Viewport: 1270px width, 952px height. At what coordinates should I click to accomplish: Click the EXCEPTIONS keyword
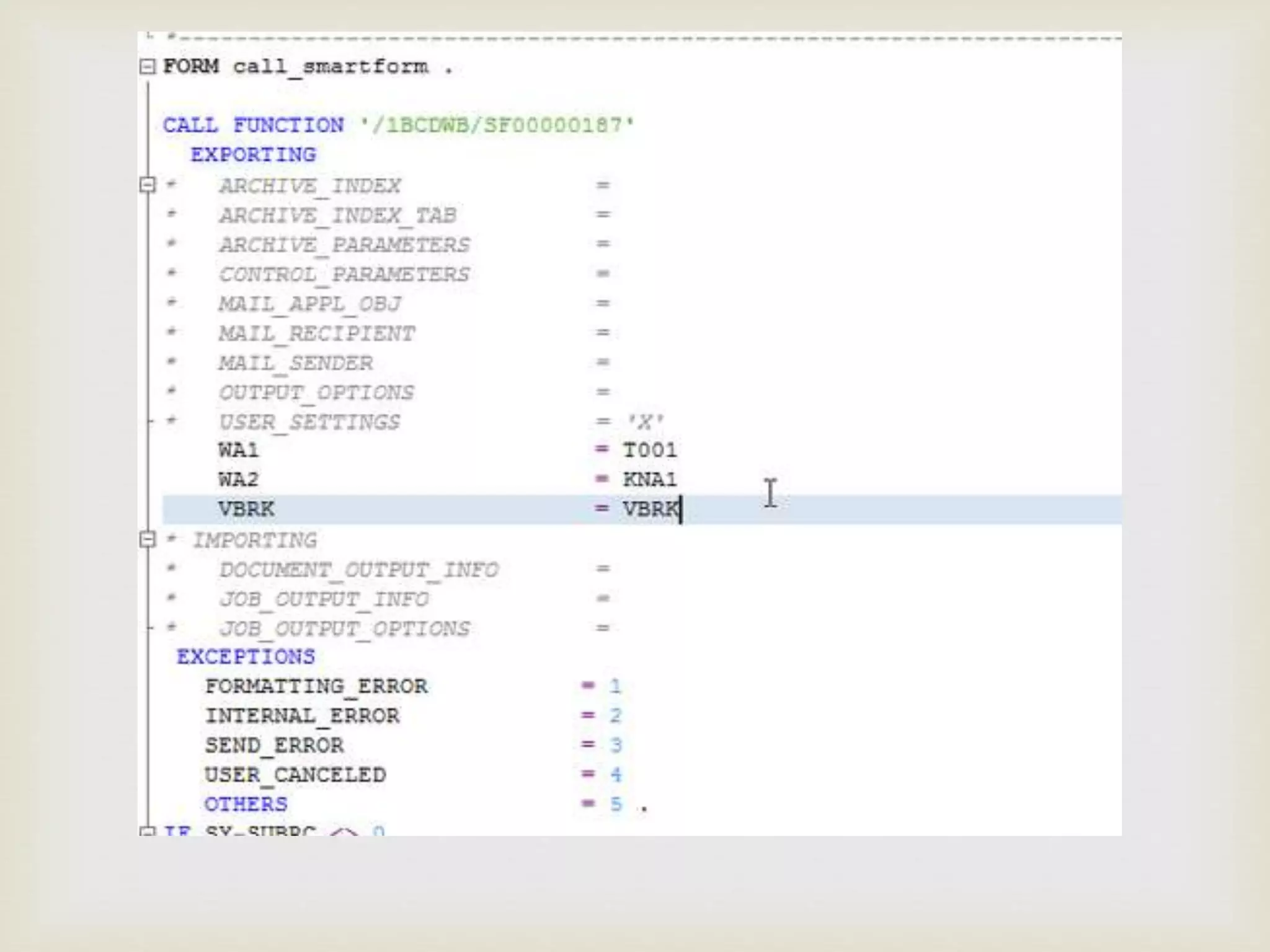click(x=246, y=657)
